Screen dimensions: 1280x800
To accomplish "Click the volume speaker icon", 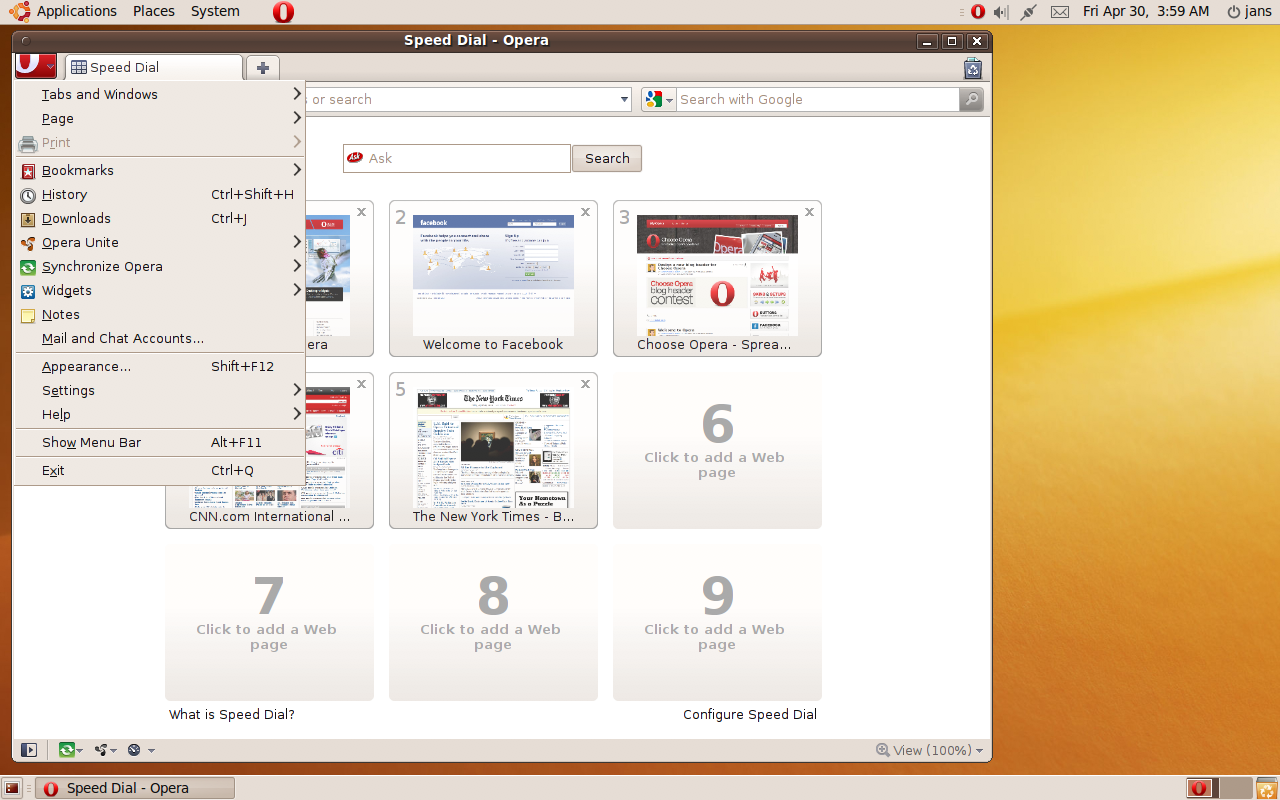I will pyautogui.click(x=1001, y=12).
